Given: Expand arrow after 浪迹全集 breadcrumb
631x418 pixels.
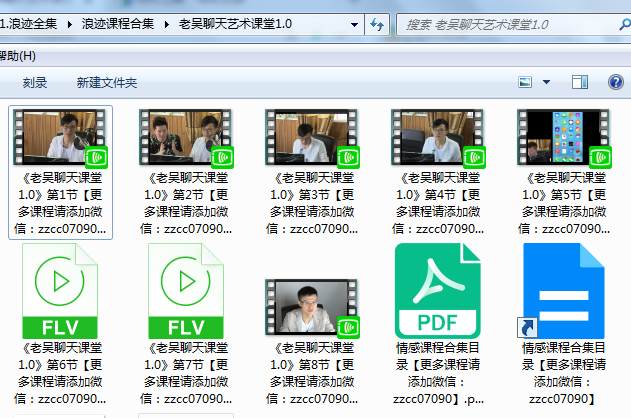Looking at the screenshot, I should click(70, 25).
